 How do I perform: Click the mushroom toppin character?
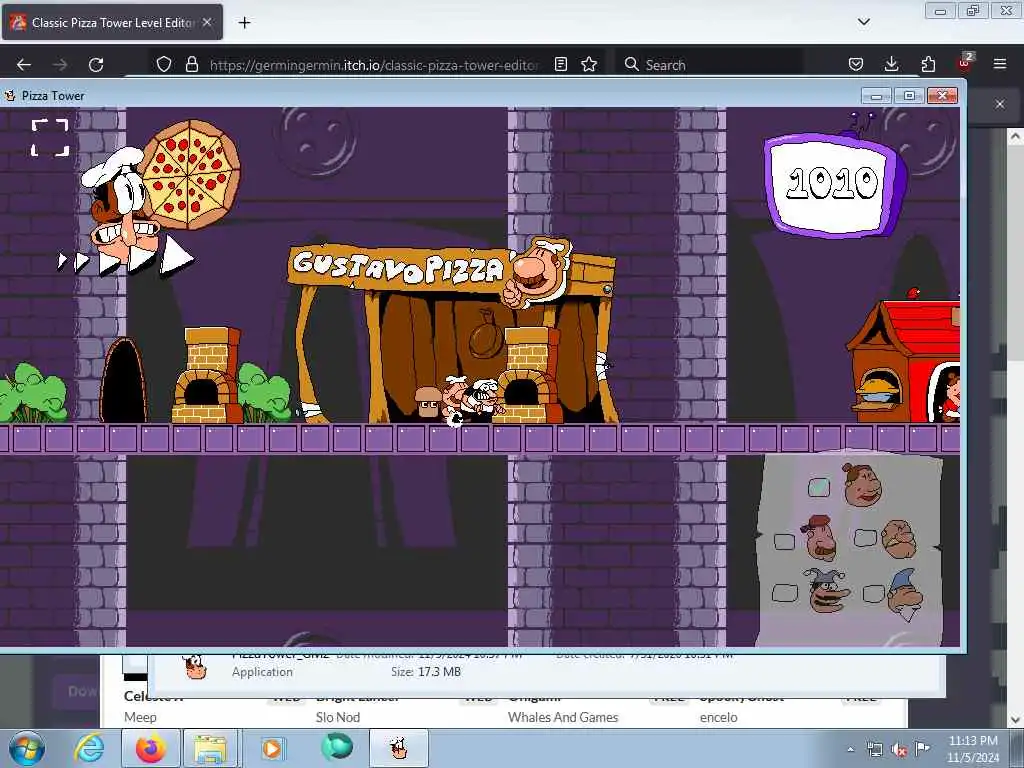[428, 401]
